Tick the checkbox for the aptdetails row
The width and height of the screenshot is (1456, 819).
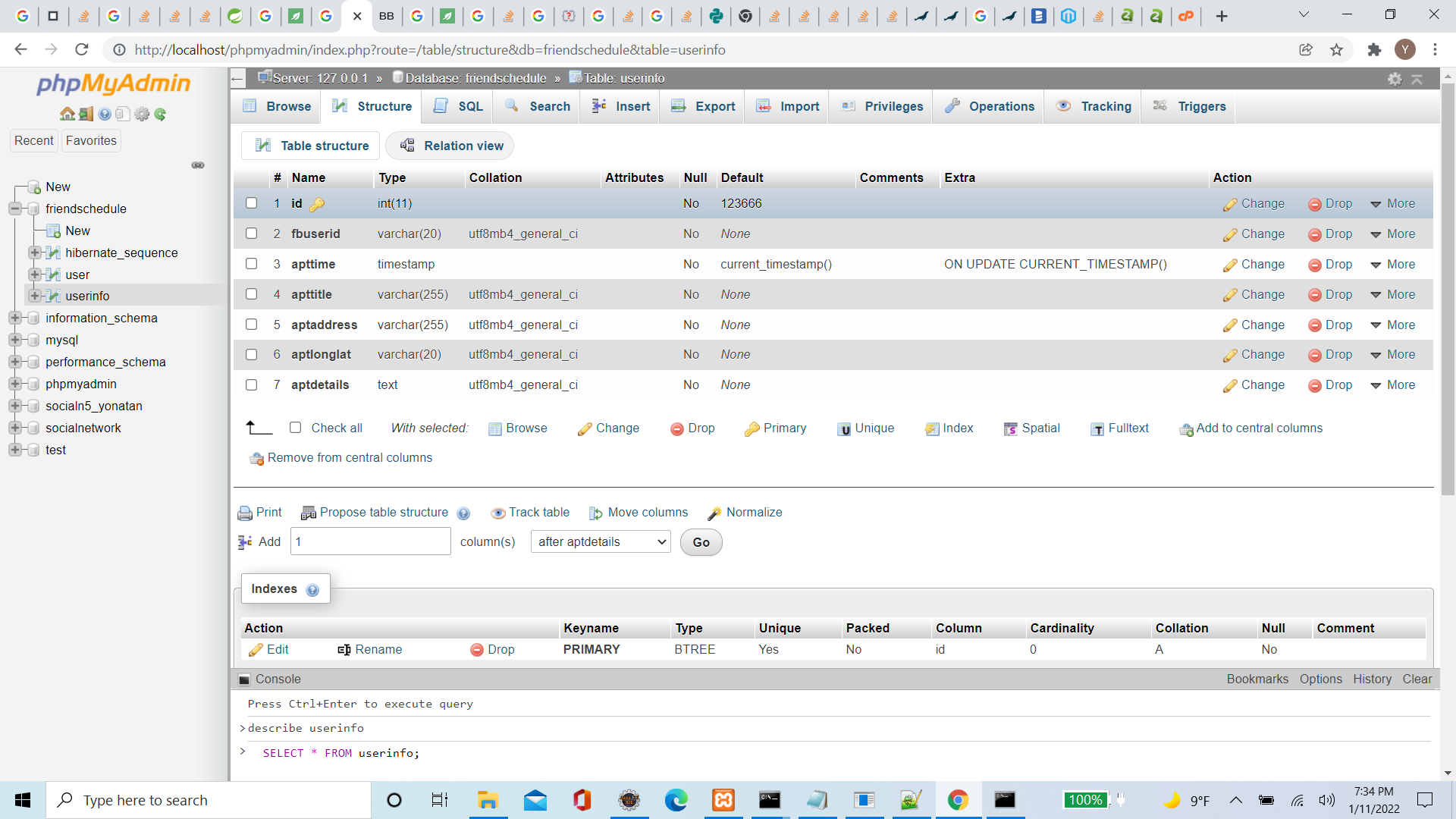tap(251, 385)
